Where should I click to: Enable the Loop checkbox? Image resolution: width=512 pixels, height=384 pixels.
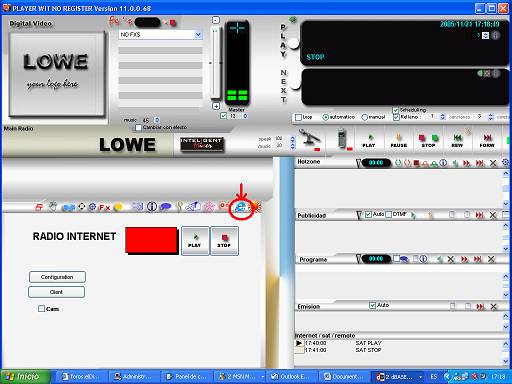click(299, 117)
